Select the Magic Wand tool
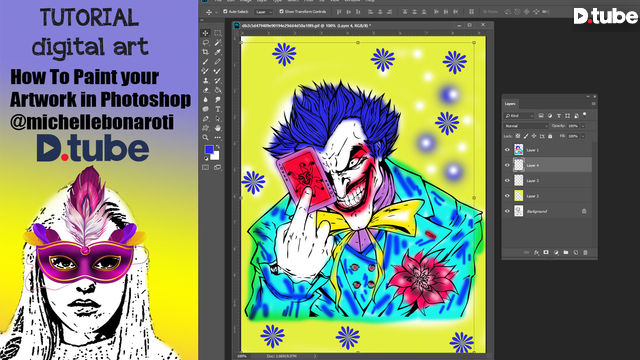The height and width of the screenshot is (360, 640). coord(218,42)
